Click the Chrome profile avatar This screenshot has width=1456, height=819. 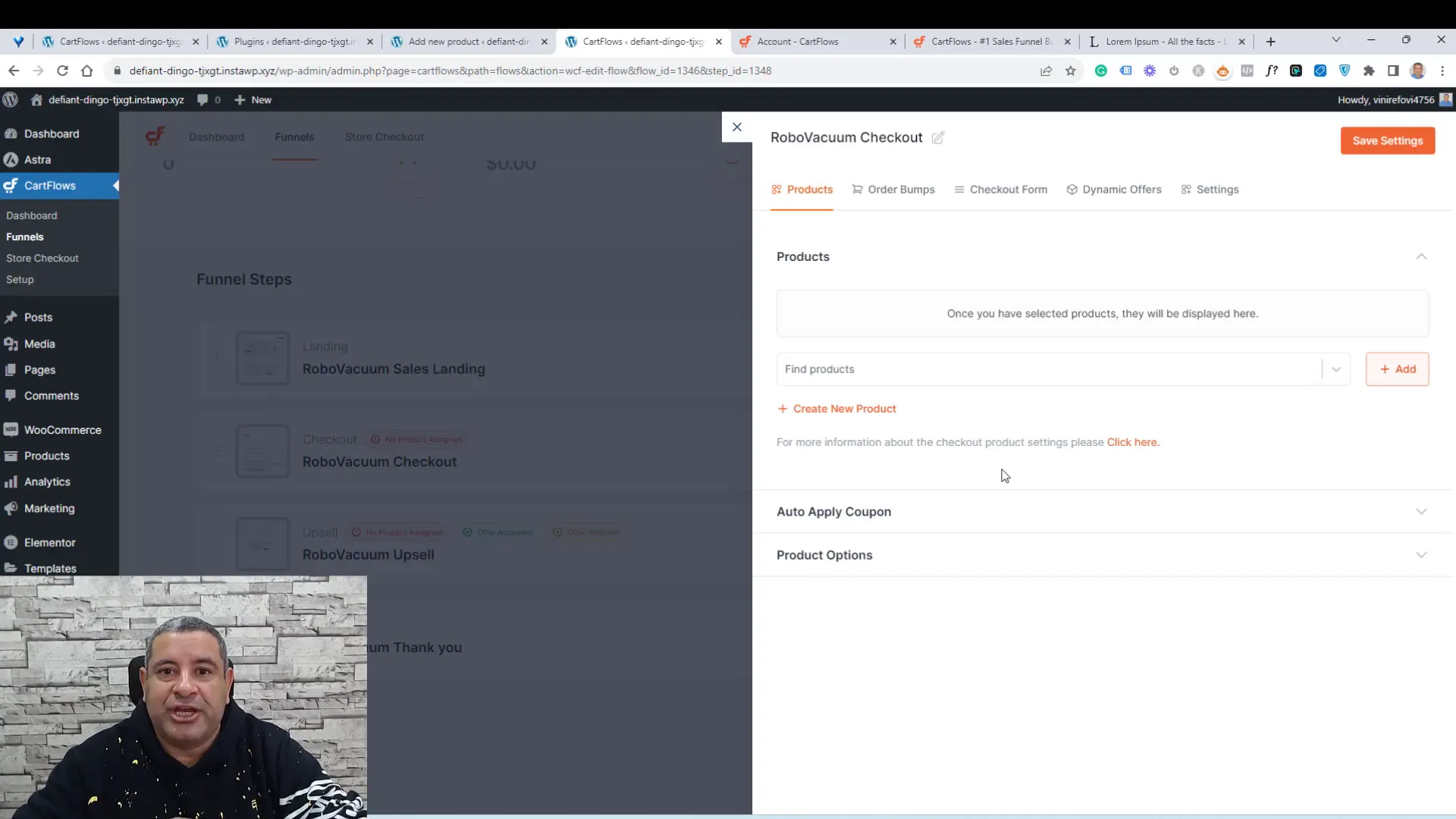[1417, 71]
